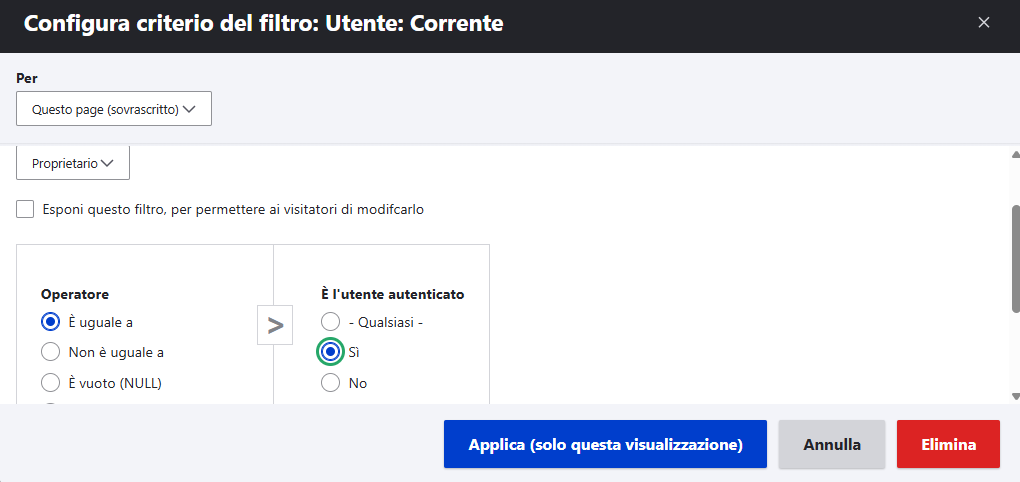Click the 'Per' field label

coord(27,78)
